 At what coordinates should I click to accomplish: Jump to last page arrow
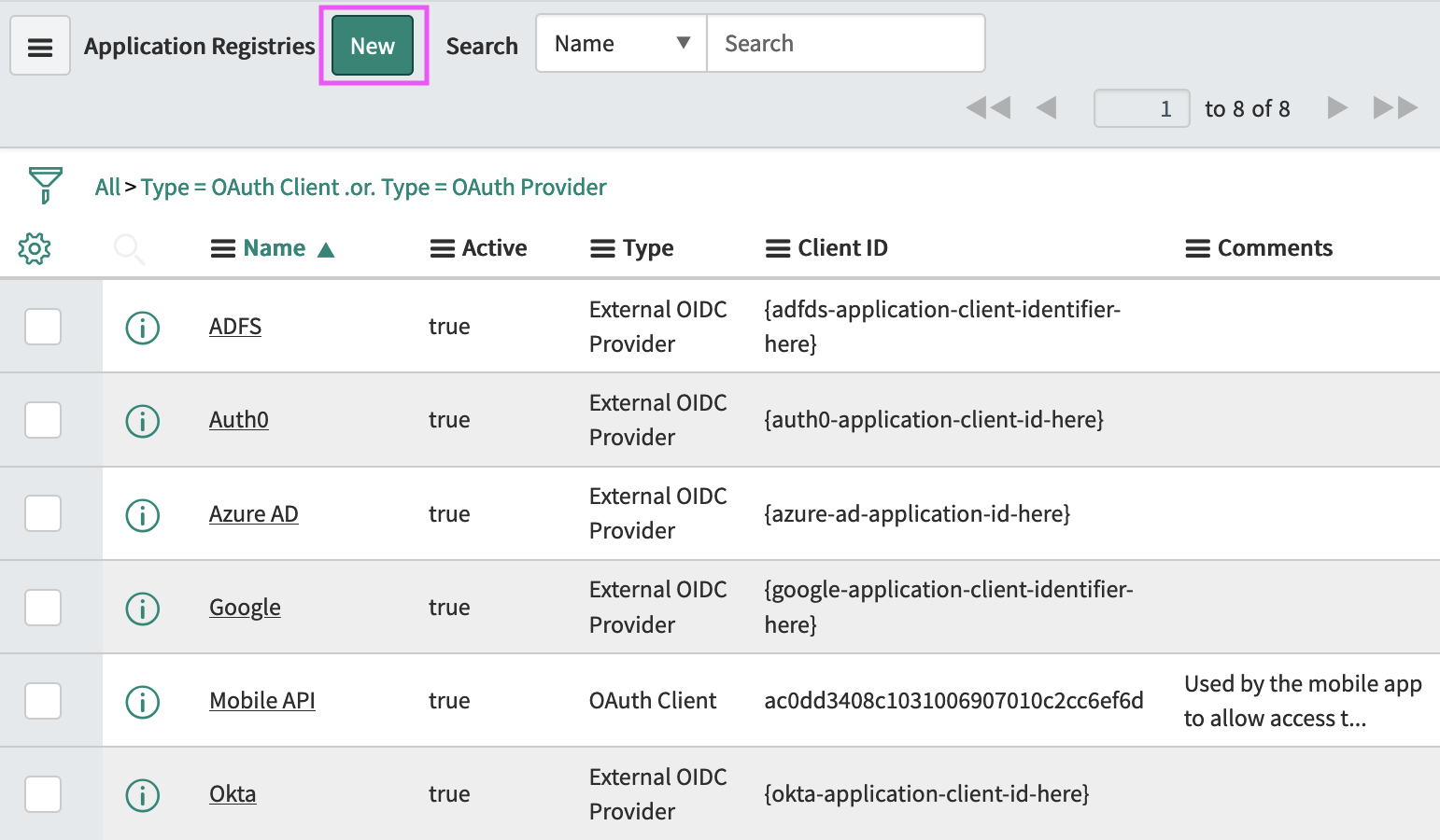(x=1395, y=108)
